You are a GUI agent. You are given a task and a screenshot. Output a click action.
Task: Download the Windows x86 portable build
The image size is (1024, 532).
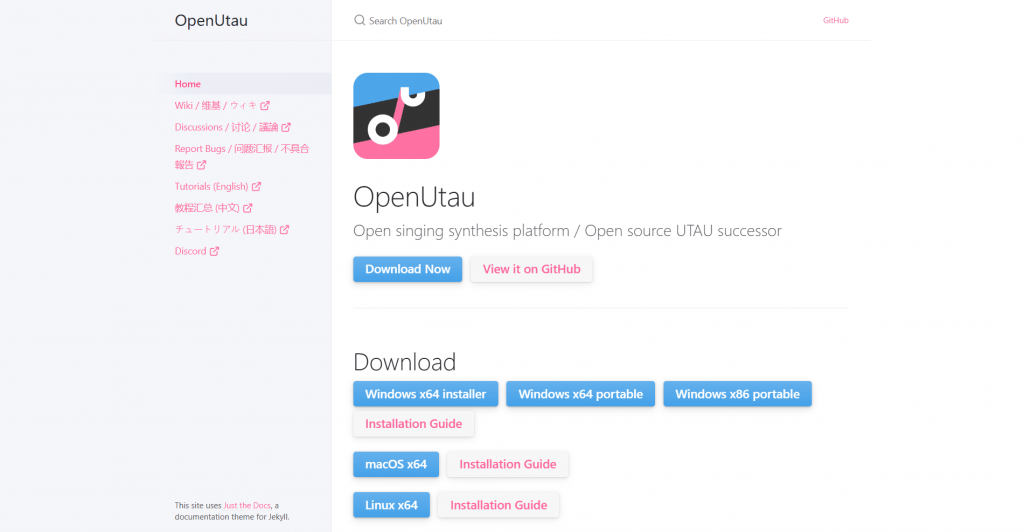pyautogui.click(x=737, y=394)
